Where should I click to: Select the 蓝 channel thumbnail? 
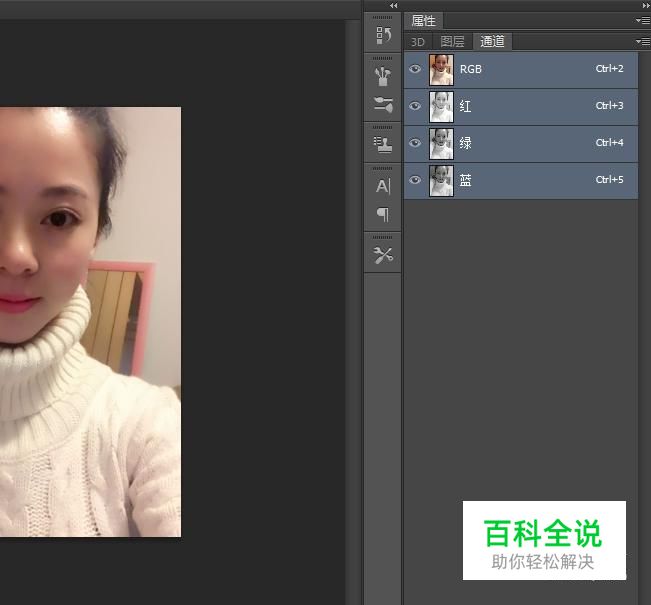(441, 181)
